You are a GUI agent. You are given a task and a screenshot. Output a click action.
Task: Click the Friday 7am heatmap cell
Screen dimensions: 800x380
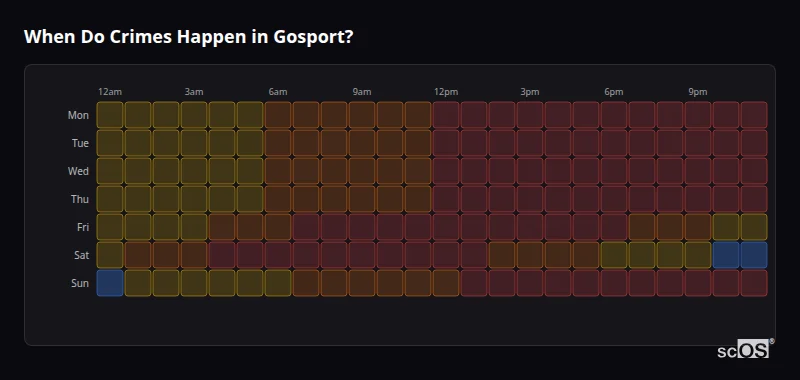pos(306,227)
